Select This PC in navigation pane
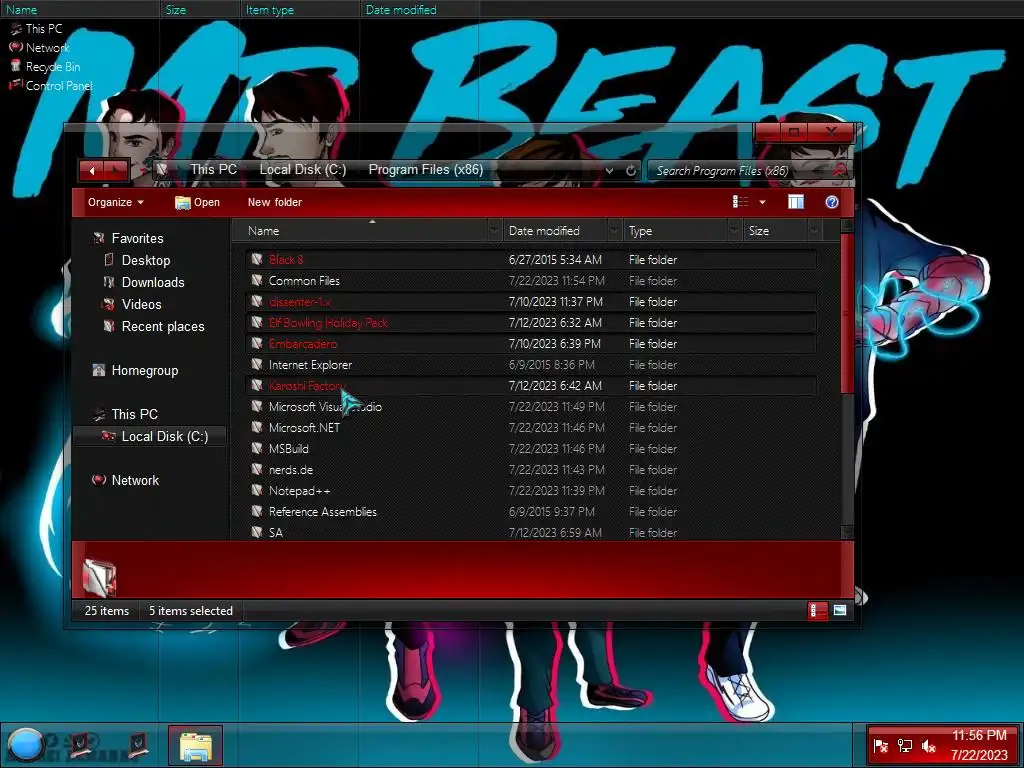Image resolution: width=1024 pixels, height=768 pixels. tap(134, 414)
